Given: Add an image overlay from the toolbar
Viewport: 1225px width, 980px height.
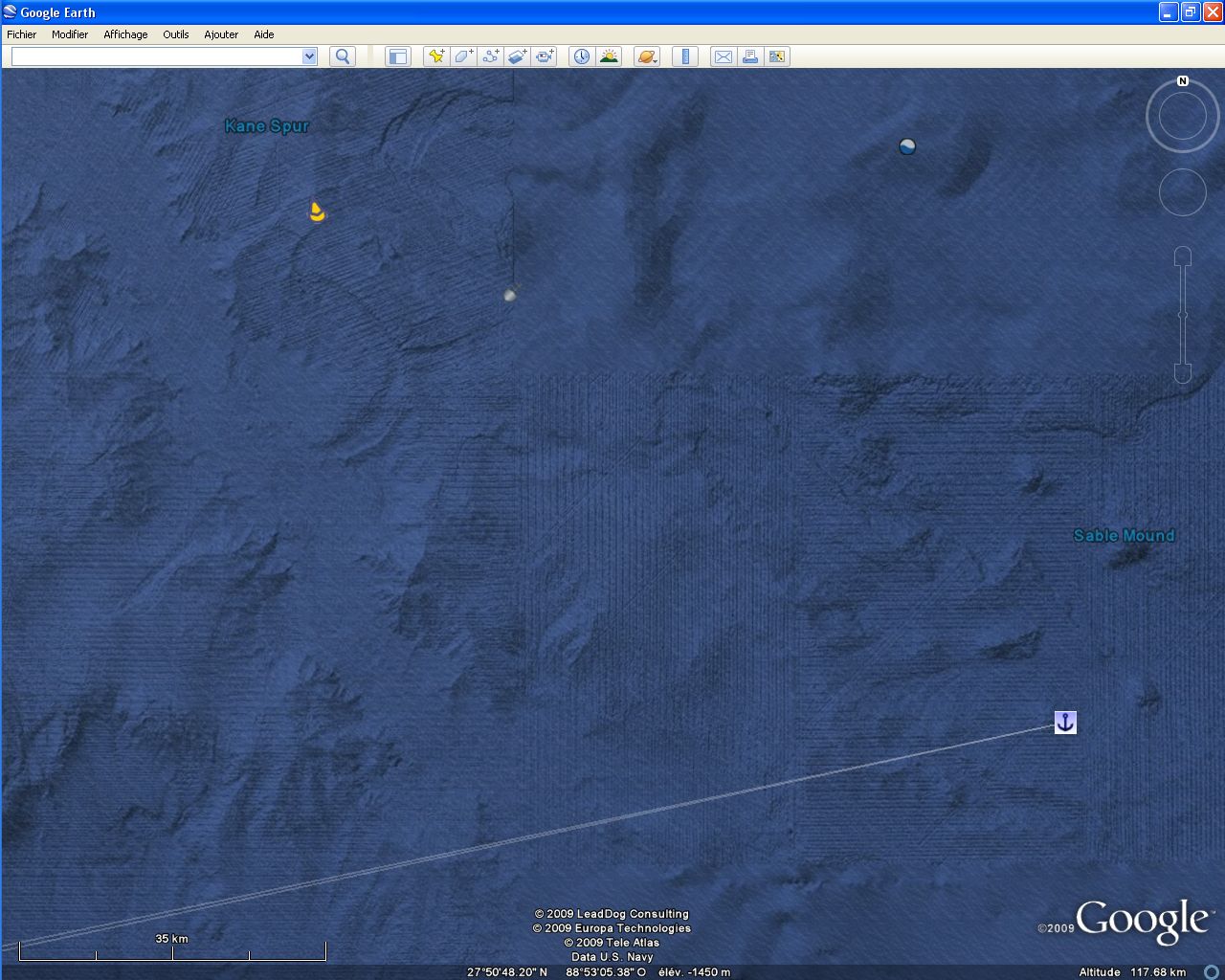Looking at the screenshot, I should [x=518, y=56].
